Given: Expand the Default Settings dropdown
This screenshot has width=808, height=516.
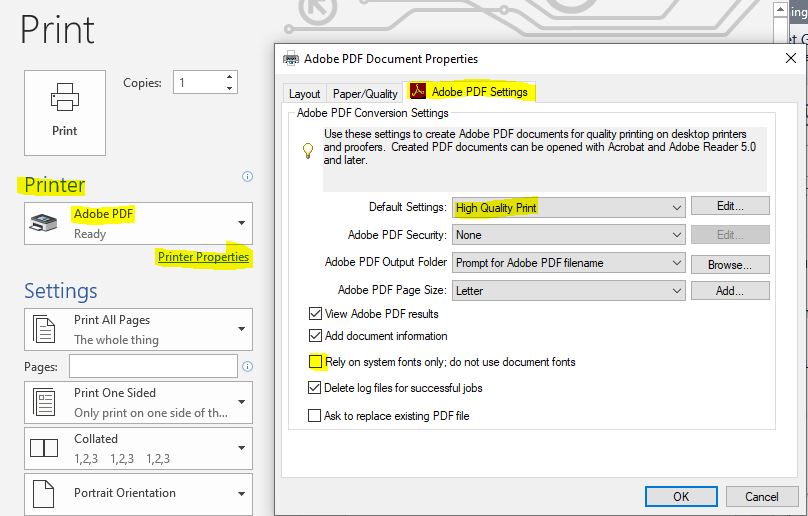Looking at the screenshot, I should (x=676, y=208).
